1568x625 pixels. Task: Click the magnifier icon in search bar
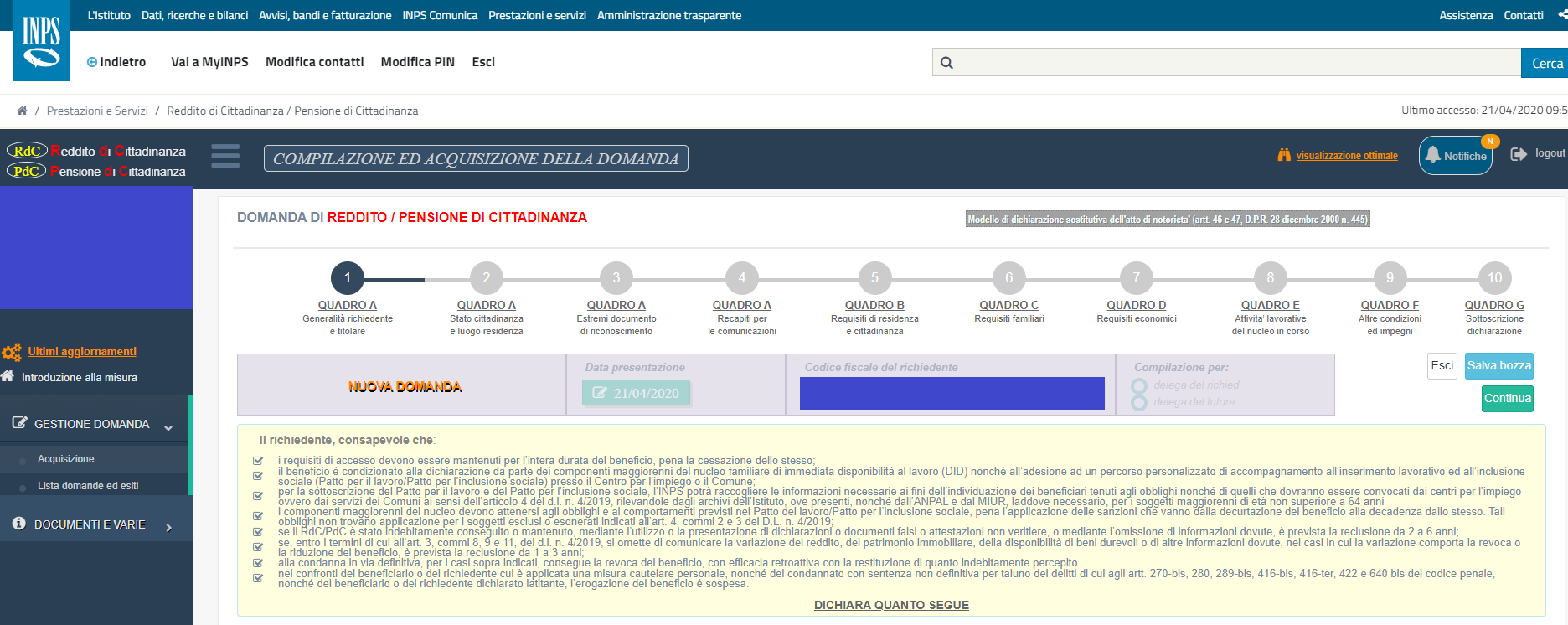[946, 63]
